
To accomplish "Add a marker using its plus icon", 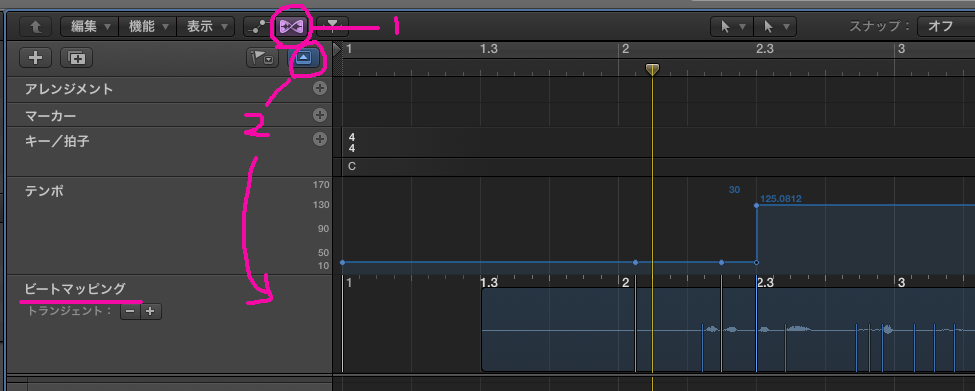I will click(320, 115).
